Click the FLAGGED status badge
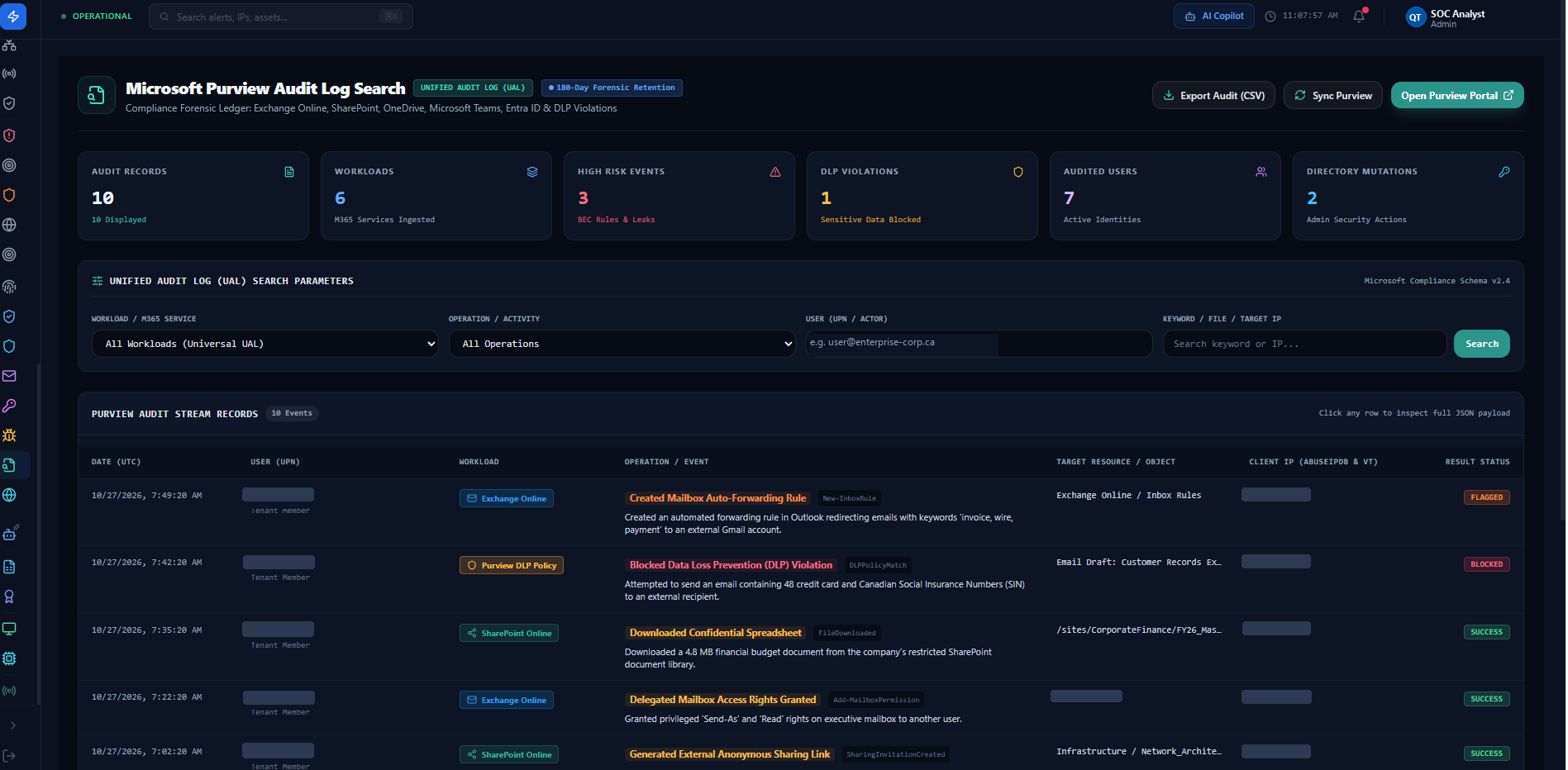The height and width of the screenshot is (770, 1568). click(x=1486, y=497)
